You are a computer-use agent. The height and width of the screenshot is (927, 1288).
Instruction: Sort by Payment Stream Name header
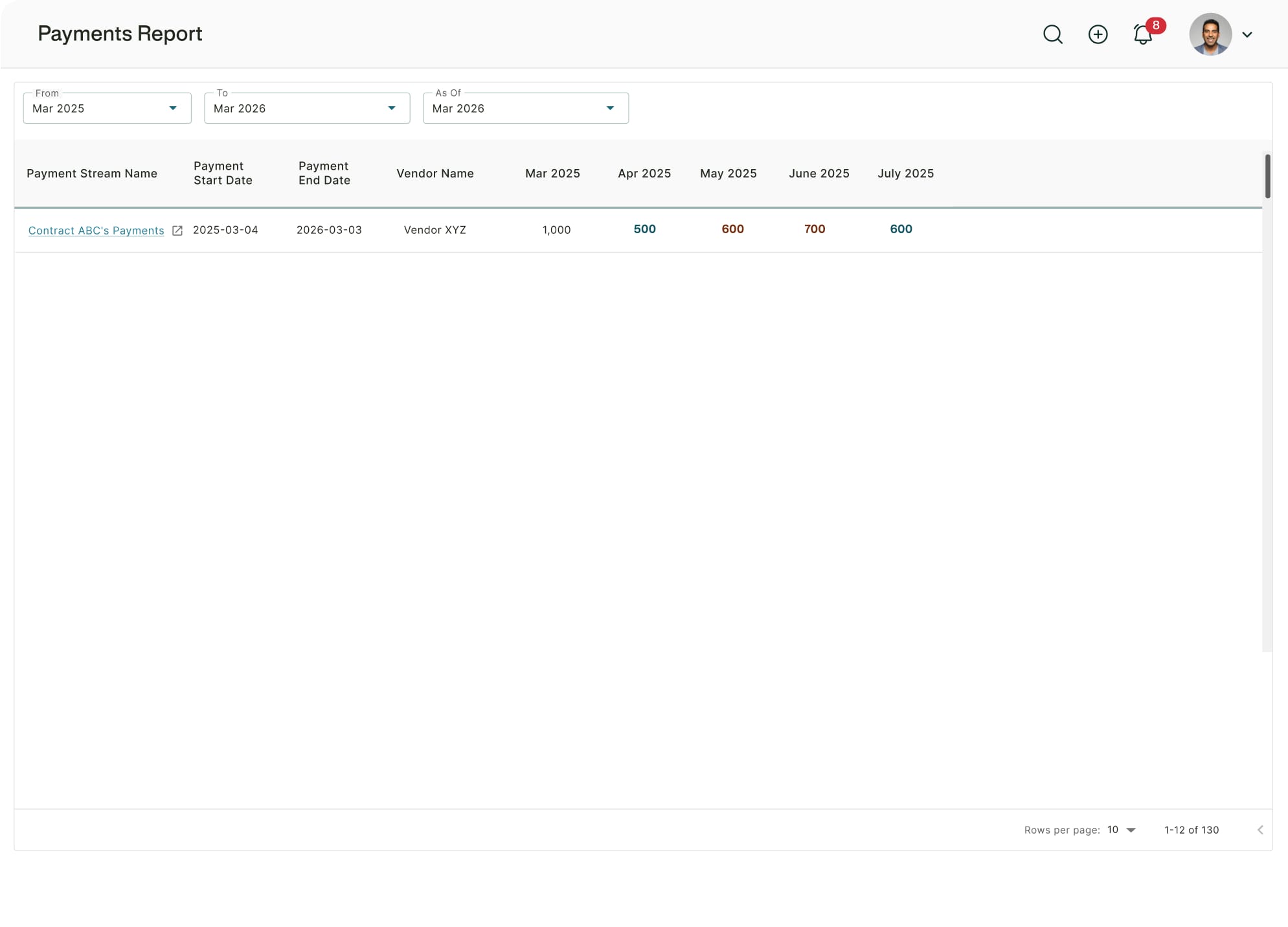click(92, 174)
